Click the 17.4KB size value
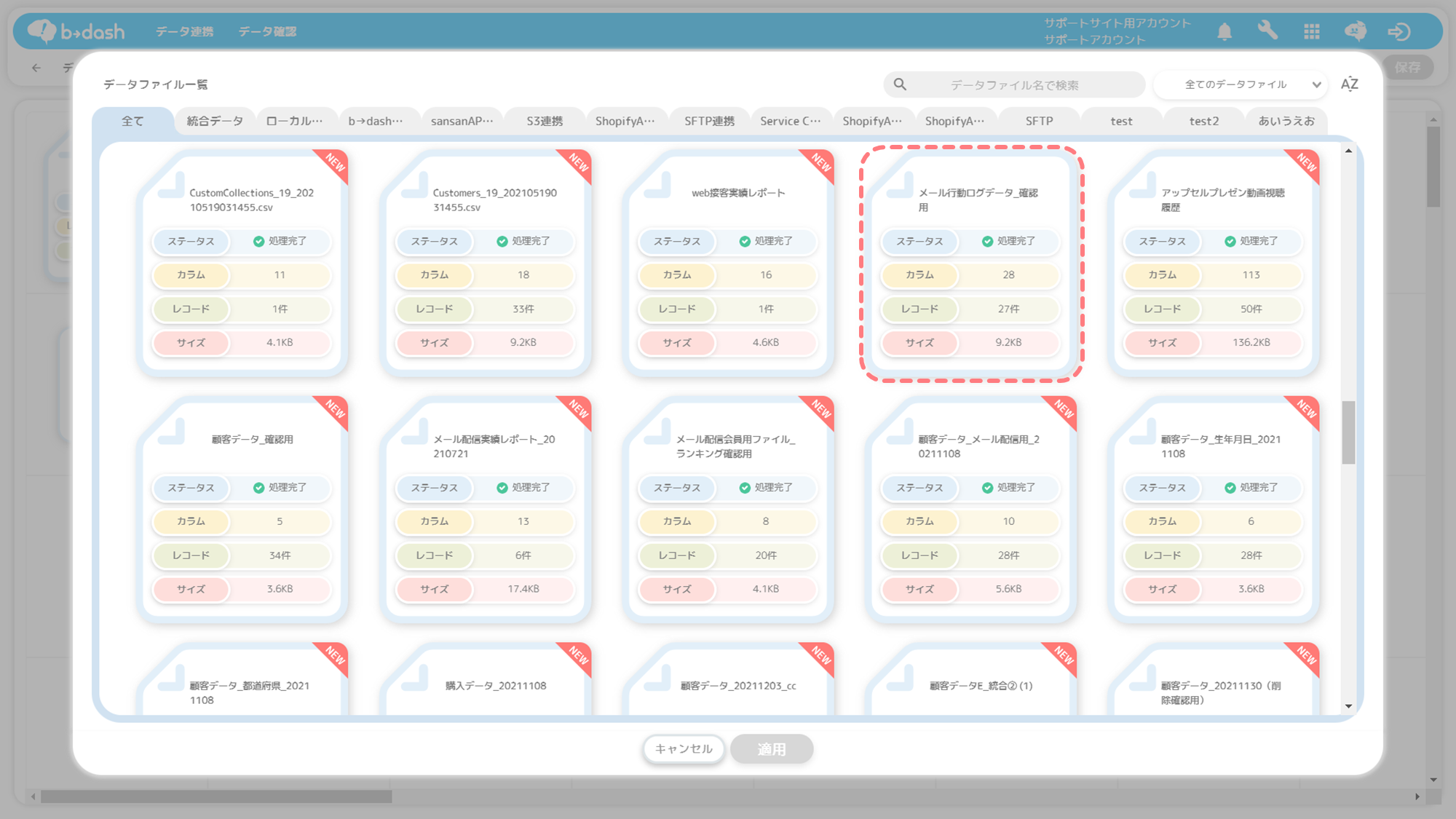 click(523, 589)
